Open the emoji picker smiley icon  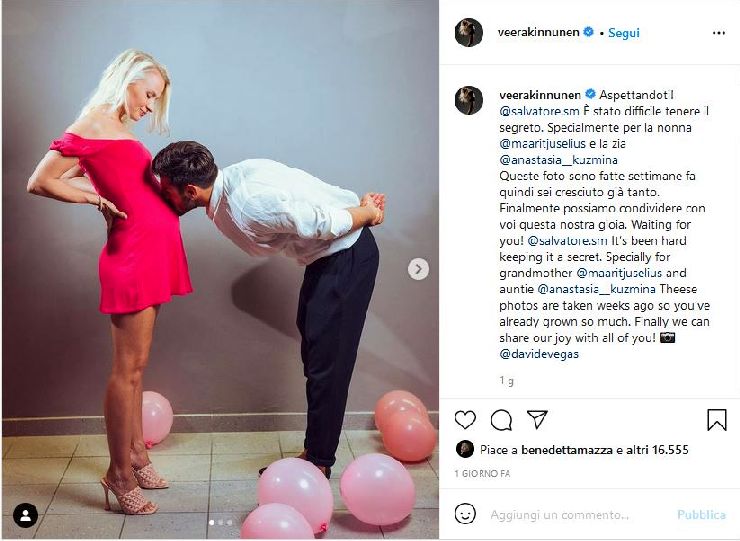pyautogui.click(x=465, y=514)
